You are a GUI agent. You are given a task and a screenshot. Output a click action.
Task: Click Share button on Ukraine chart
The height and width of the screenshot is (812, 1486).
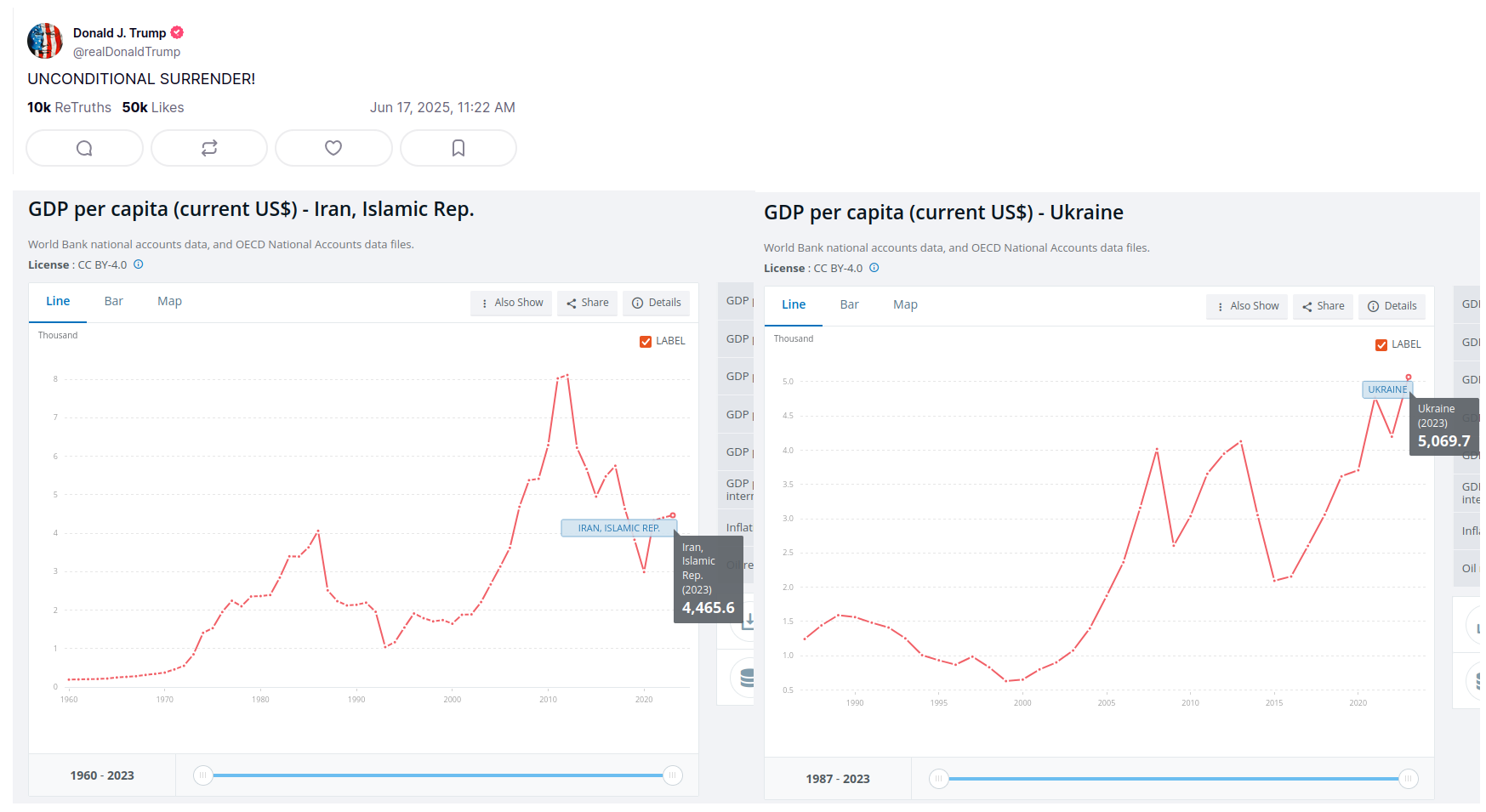1324,306
